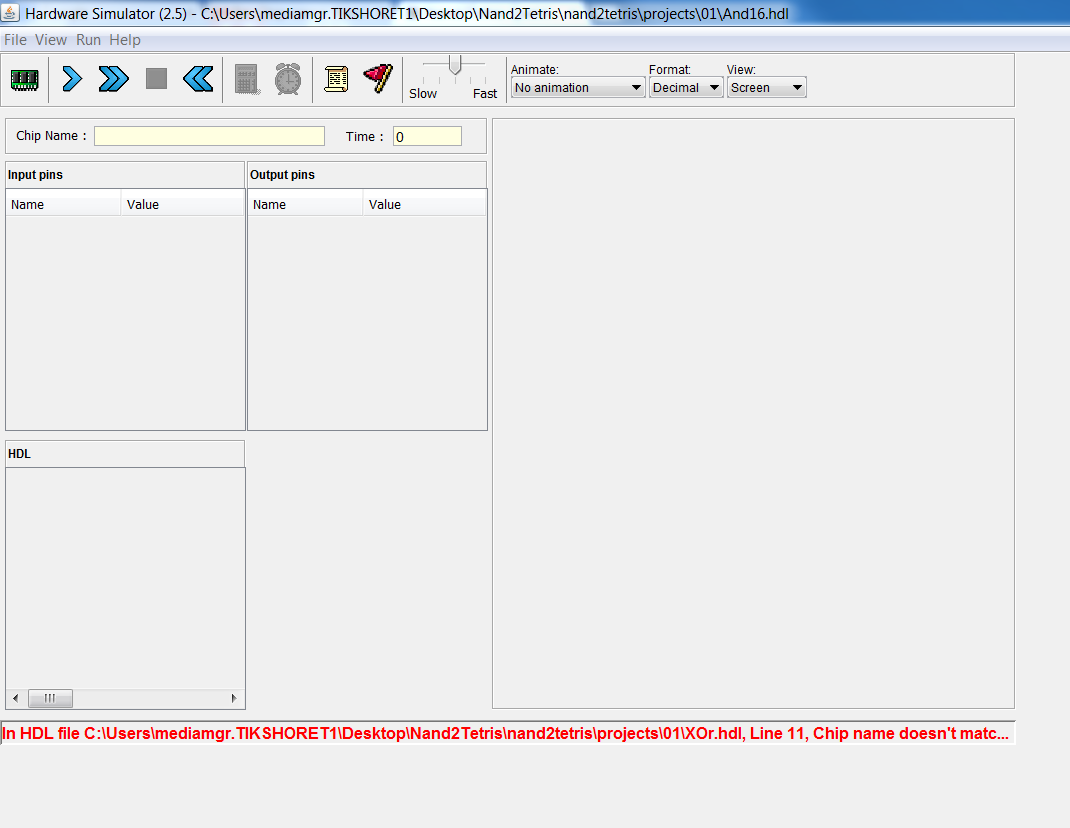1070x828 pixels.
Task: Reset the script with the rewind icon
Action: (x=198, y=79)
